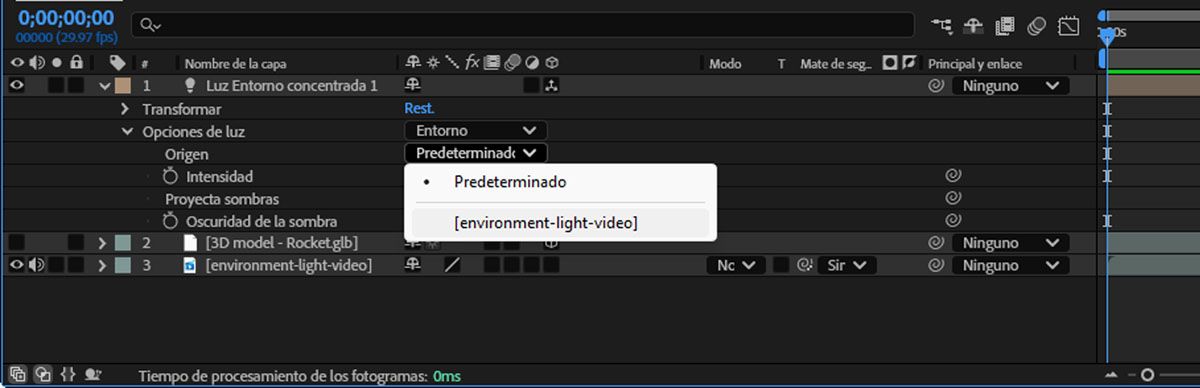The height and width of the screenshot is (388, 1200).
Task: Click the timeline zoom slider handle
Action: [x=1147, y=375]
